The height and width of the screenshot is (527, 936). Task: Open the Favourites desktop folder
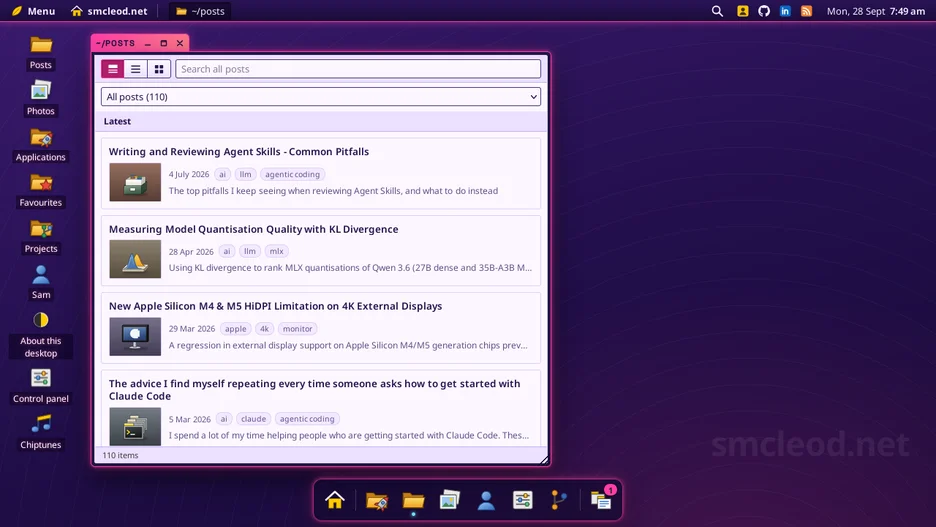(x=41, y=190)
